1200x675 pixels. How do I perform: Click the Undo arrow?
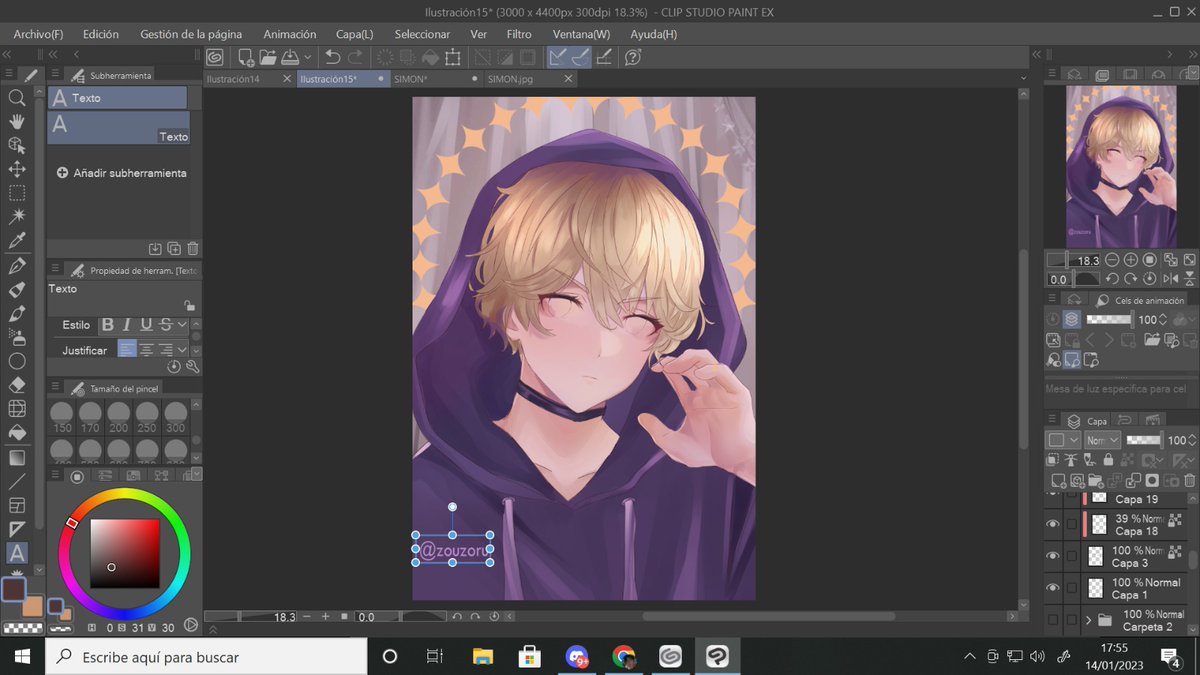pyautogui.click(x=333, y=57)
